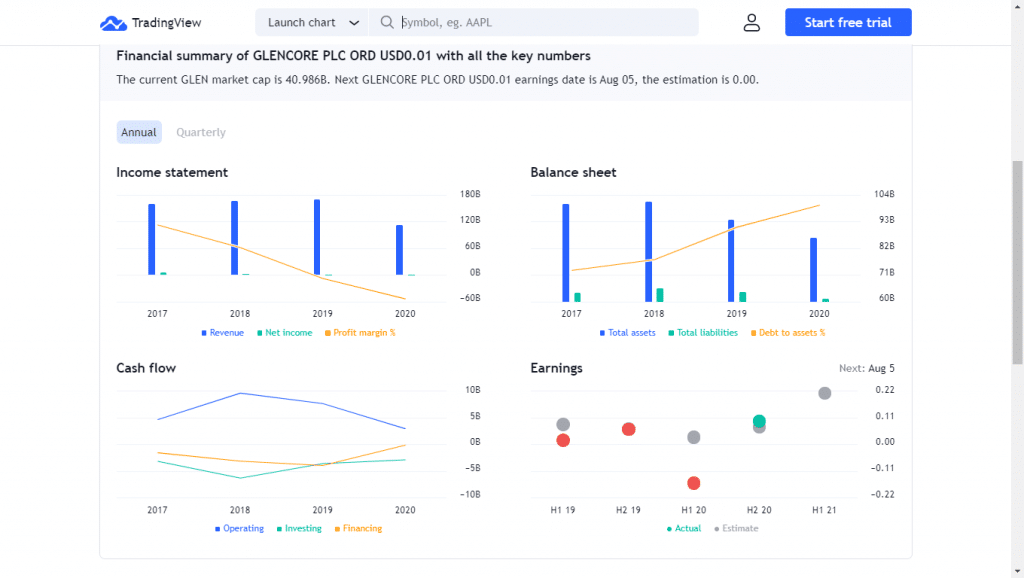Toggle the Financing cash flow legend item
Screen dimensions: 1024x578
358,528
